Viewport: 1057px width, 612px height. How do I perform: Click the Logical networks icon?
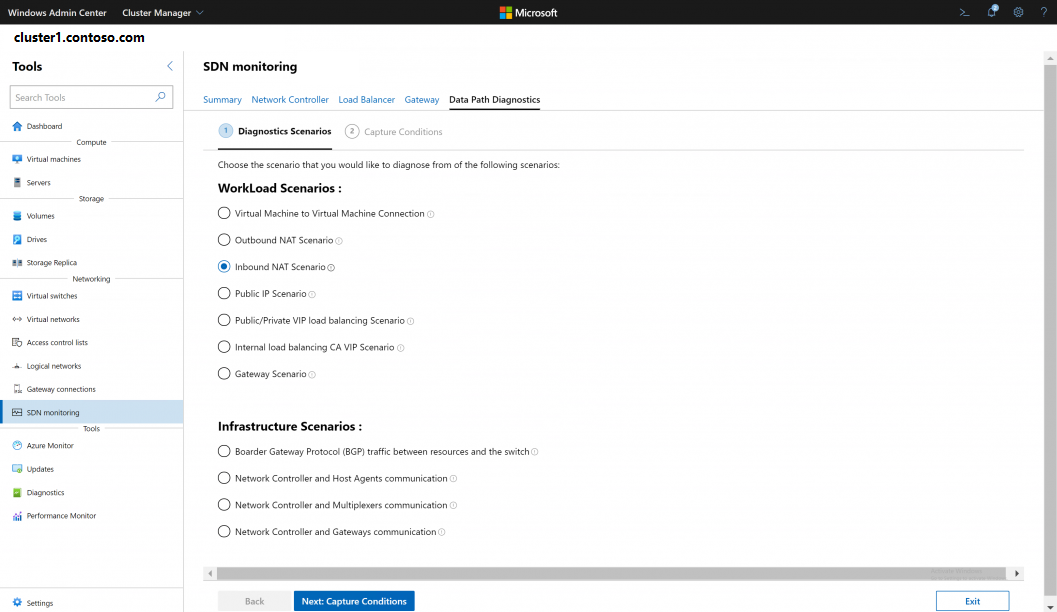pos(17,366)
